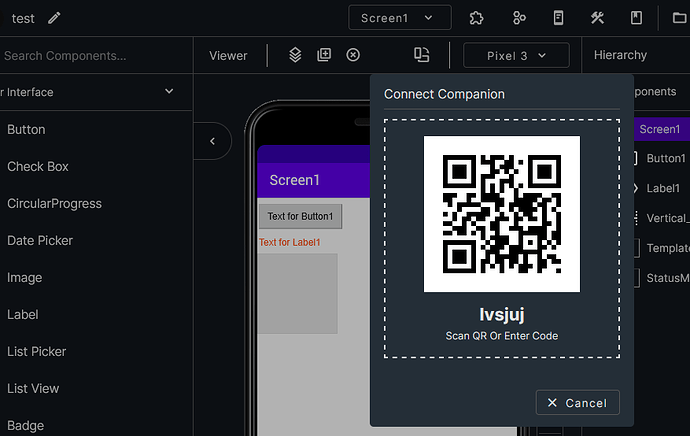Expand Label1 chevron in the hierarchy

tap(635, 188)
